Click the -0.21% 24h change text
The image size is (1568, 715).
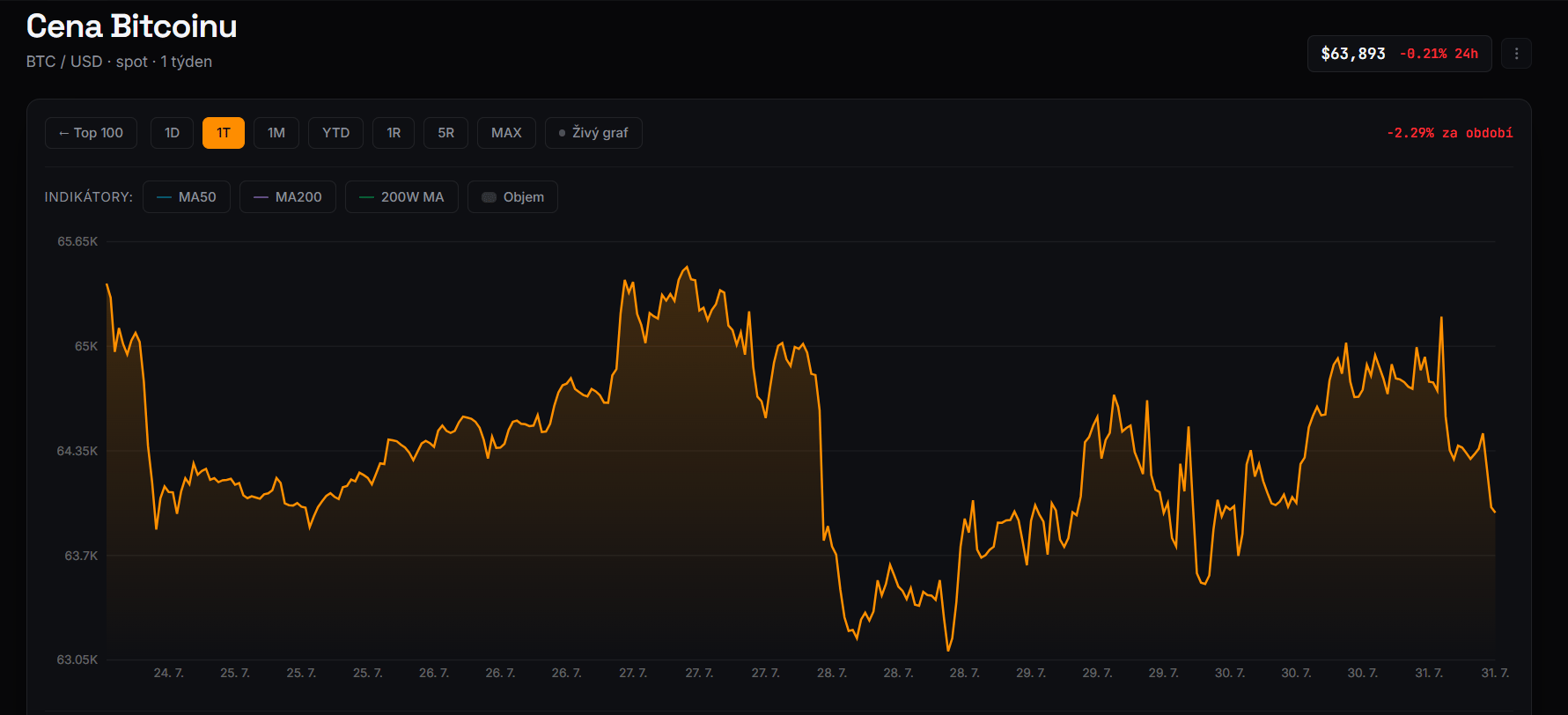1439,54
